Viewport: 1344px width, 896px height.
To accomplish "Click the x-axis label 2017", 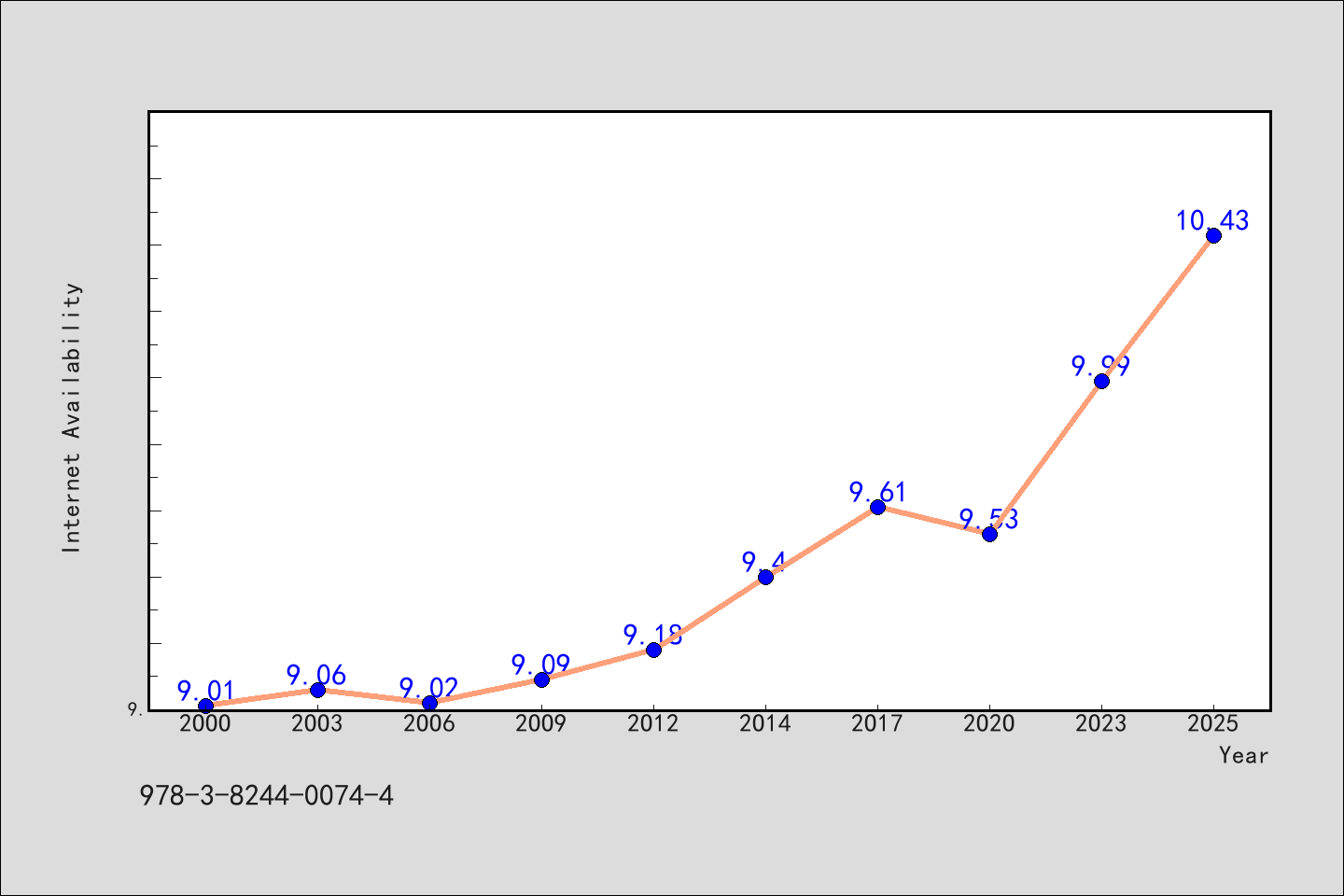I will pos(877,724).
